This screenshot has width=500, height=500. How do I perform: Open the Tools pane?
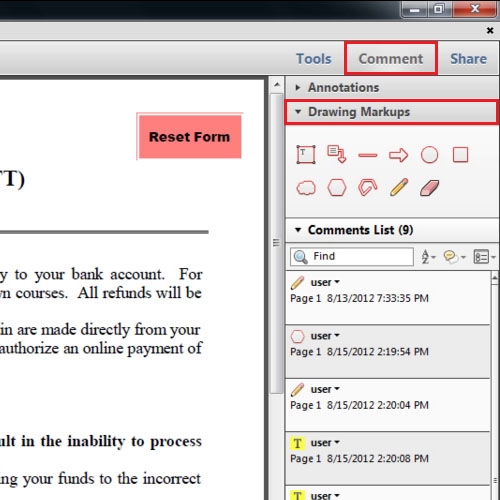coord(314,59)
